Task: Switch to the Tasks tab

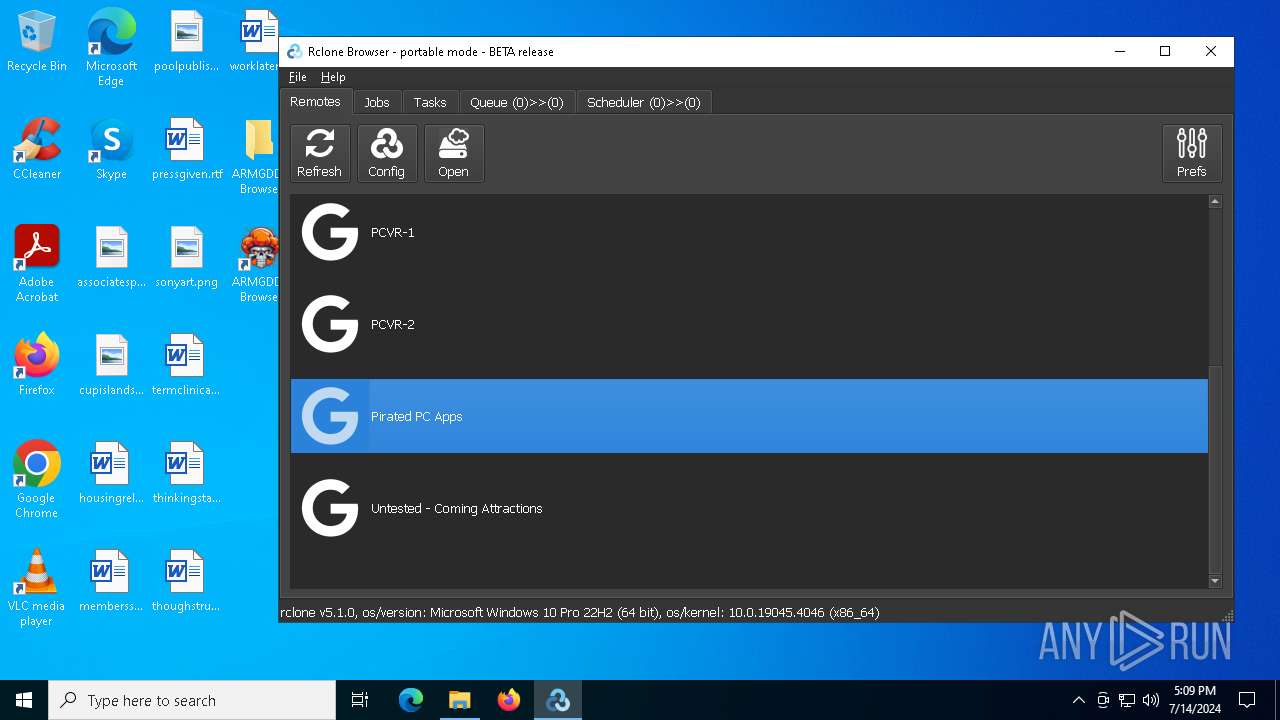Action: pyautogui.click(x=430, y=102)
